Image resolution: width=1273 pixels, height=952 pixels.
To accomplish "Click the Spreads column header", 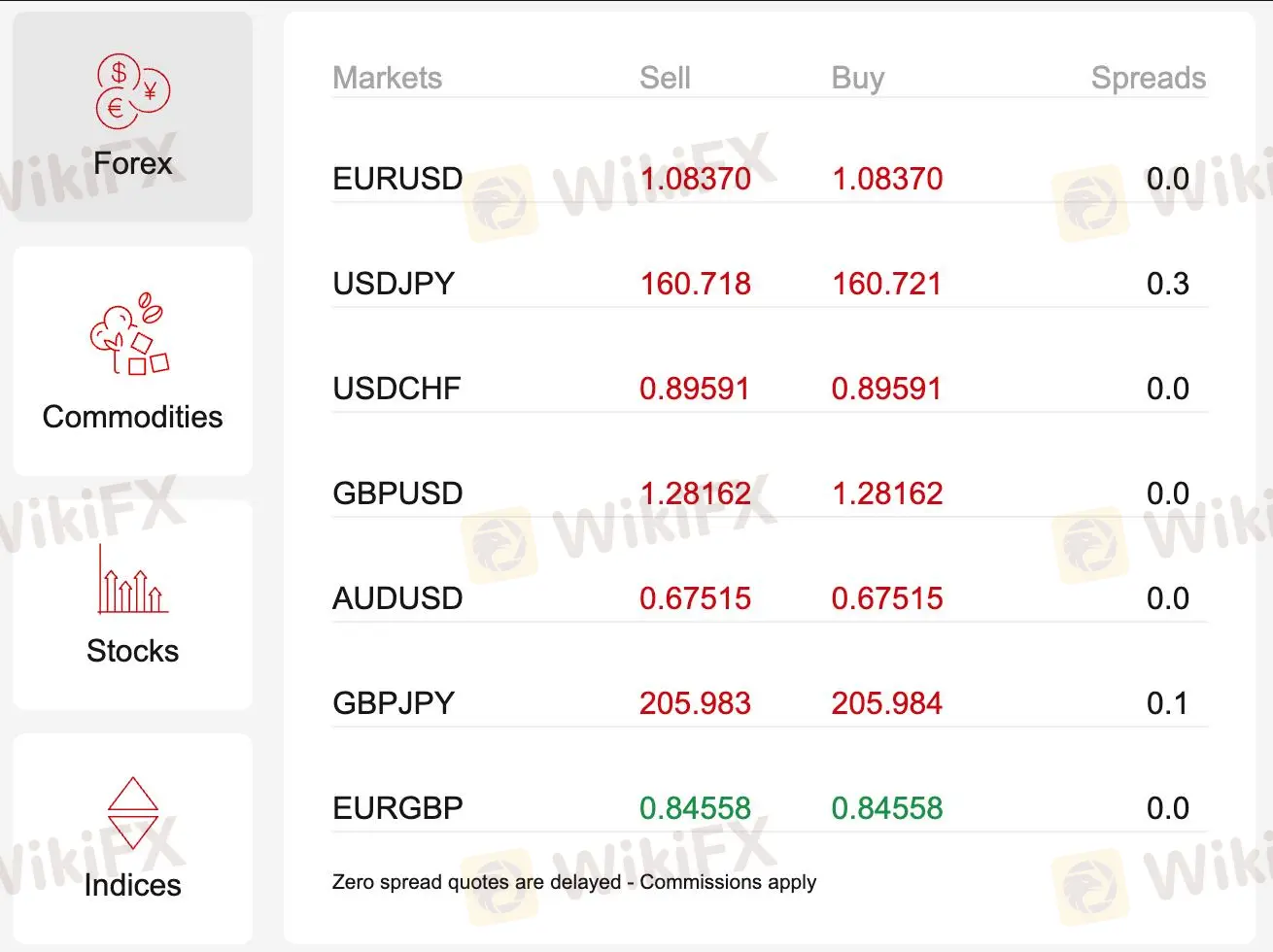I will (1148, 78).
